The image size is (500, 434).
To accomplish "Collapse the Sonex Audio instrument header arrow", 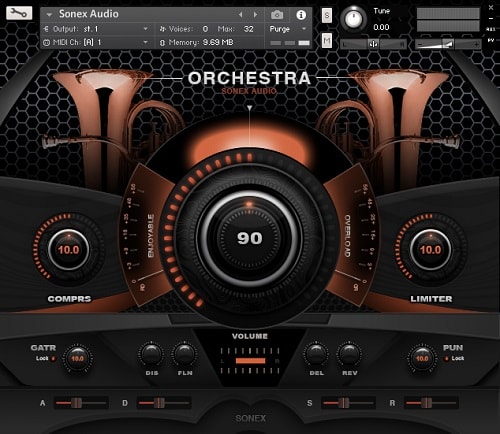I will (49, 15).
